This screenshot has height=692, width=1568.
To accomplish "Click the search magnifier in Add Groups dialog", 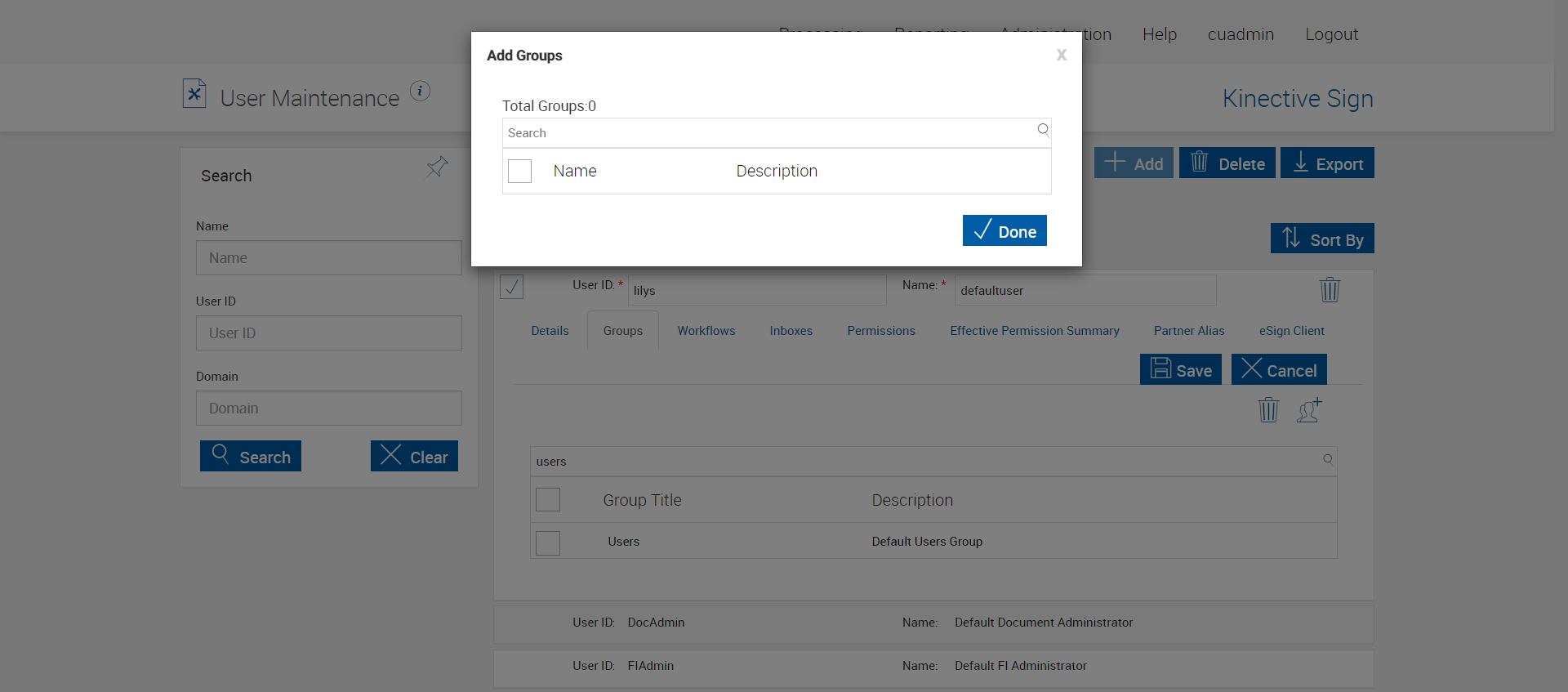I will [x=1043, y=130].
